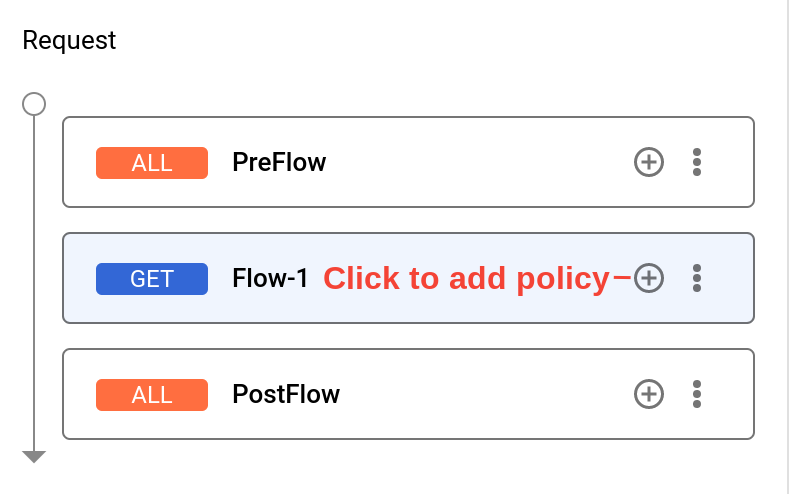
Task: Click empty space in the PreFlow card
Action: point(480,162)
